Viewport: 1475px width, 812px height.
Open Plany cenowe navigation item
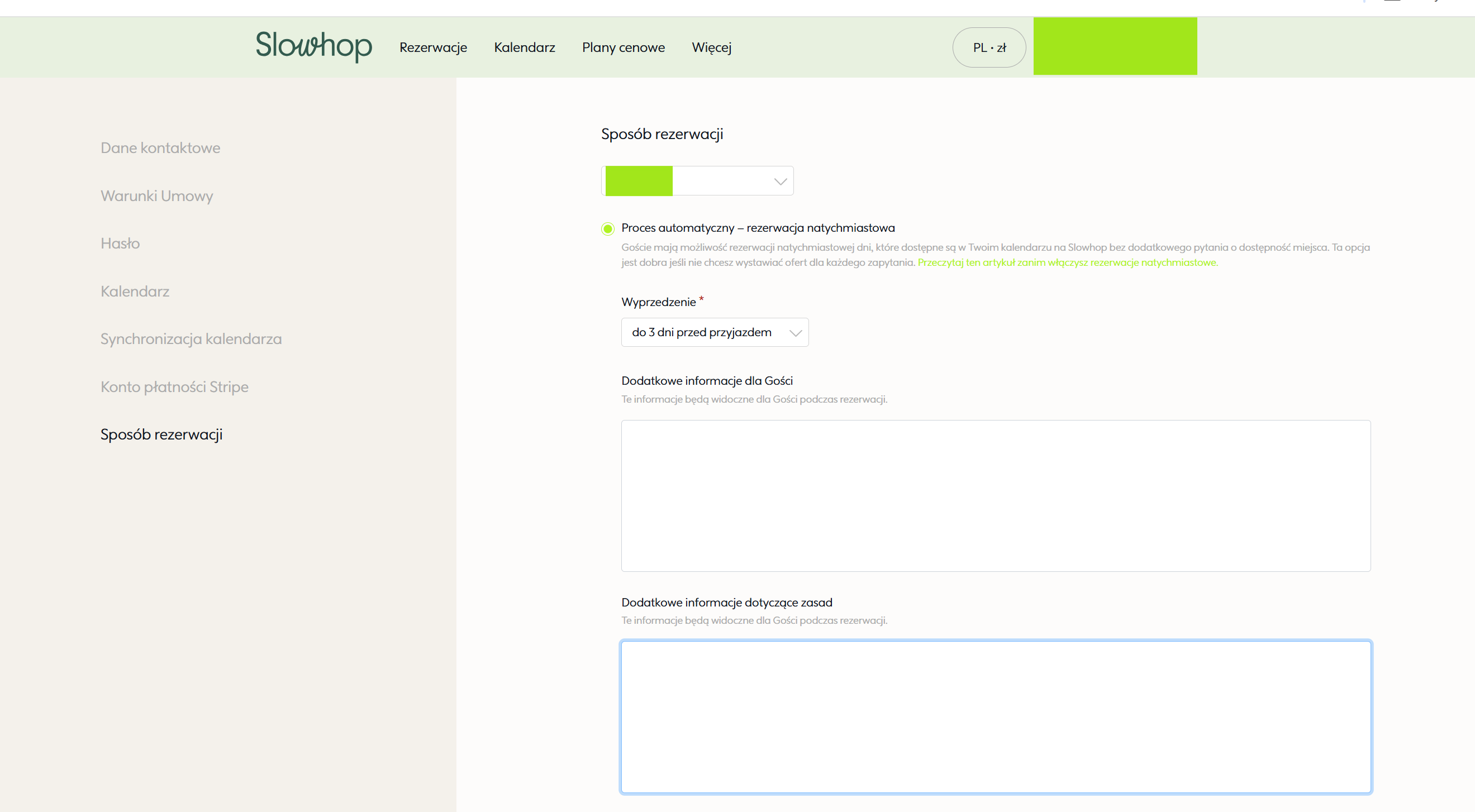point(623,47)
